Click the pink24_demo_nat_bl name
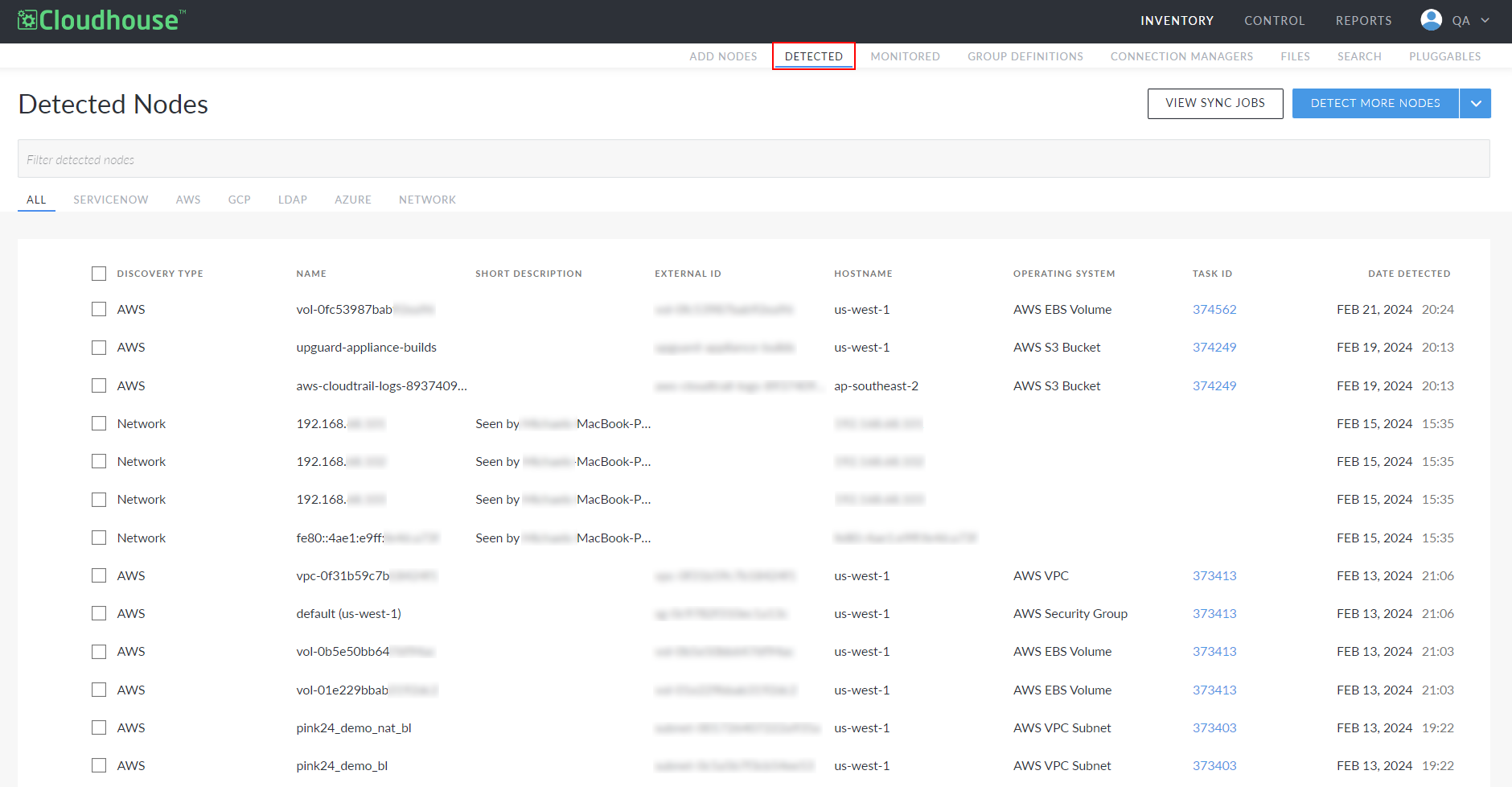Image resolution: width=1512 pixels, height=787 pixels. (354, 727)
